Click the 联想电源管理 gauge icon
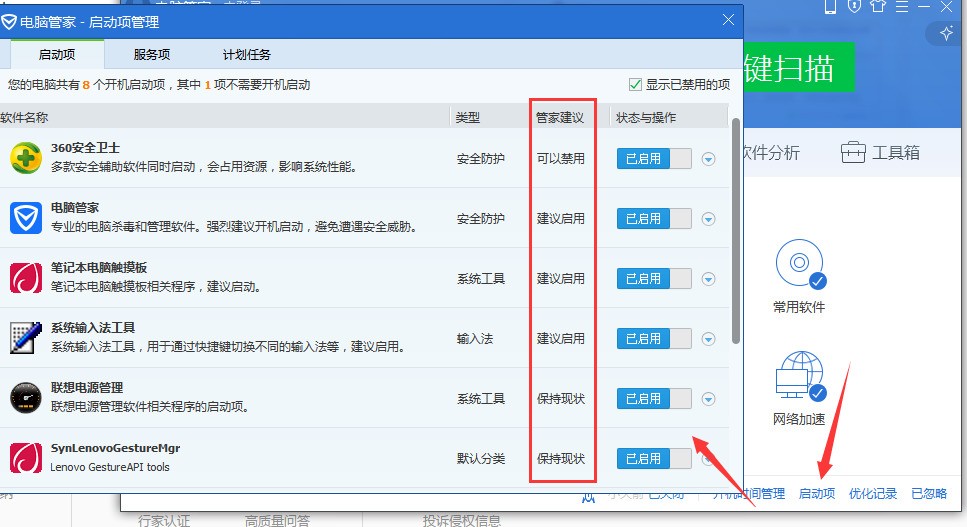The height and width of the screenshot is (527, 967). (26, 398)
